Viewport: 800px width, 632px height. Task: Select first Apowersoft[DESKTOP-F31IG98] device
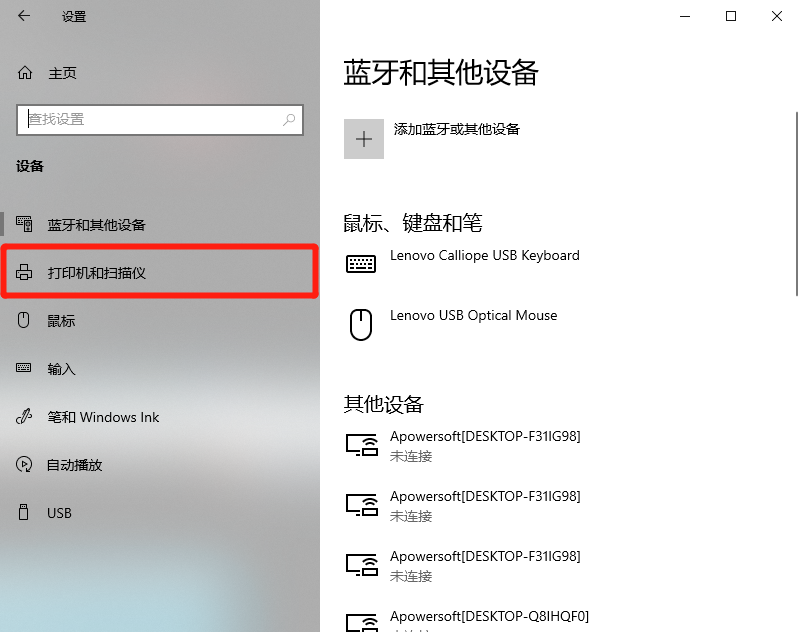(x=484, y=445)
